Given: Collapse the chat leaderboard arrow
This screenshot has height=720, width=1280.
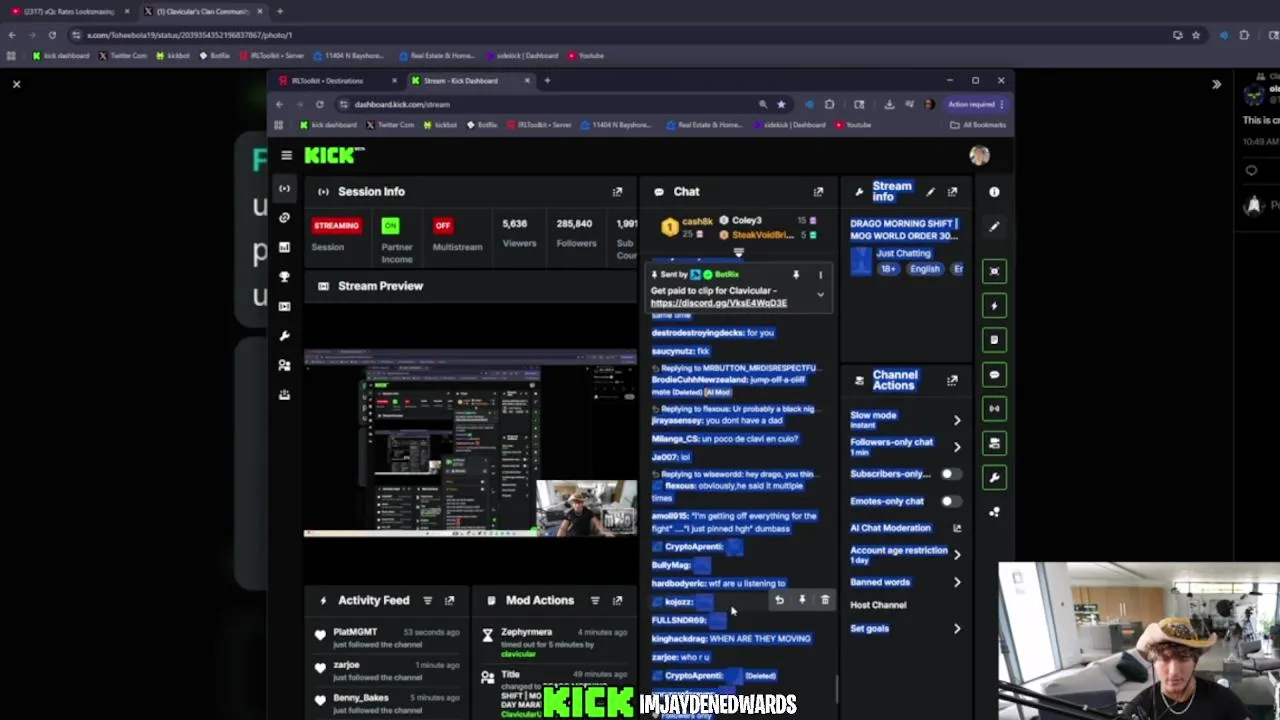Looking at the screenshot, I should click(739, 253).
